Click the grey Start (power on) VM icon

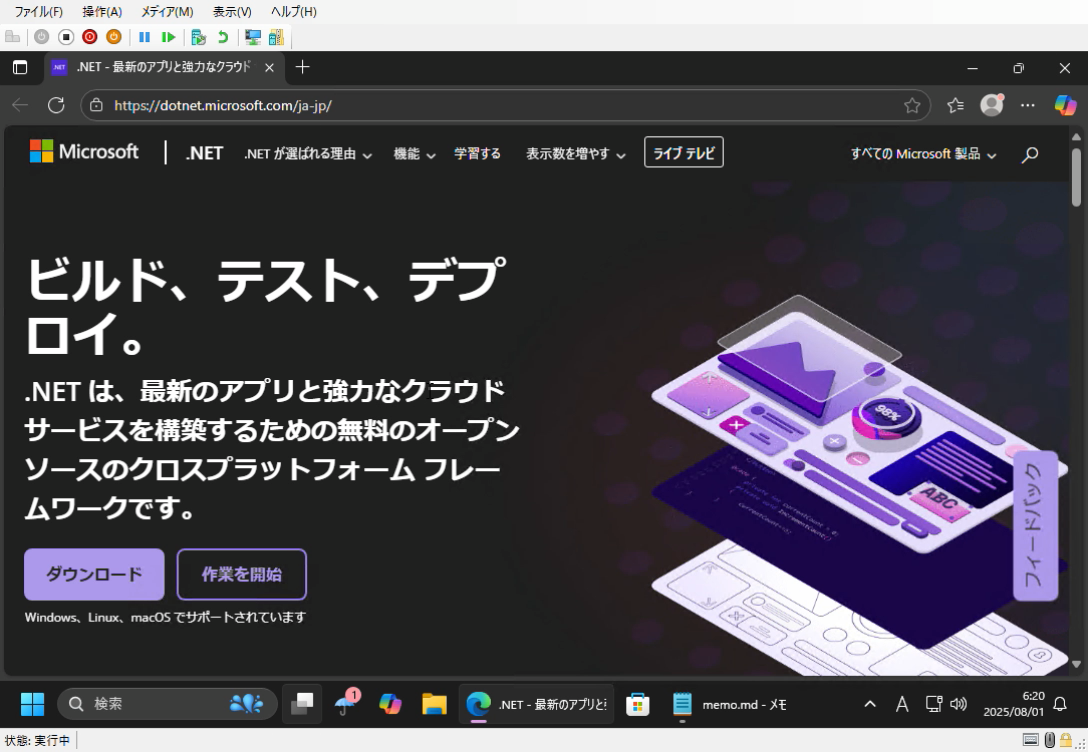tap(42, 37)
